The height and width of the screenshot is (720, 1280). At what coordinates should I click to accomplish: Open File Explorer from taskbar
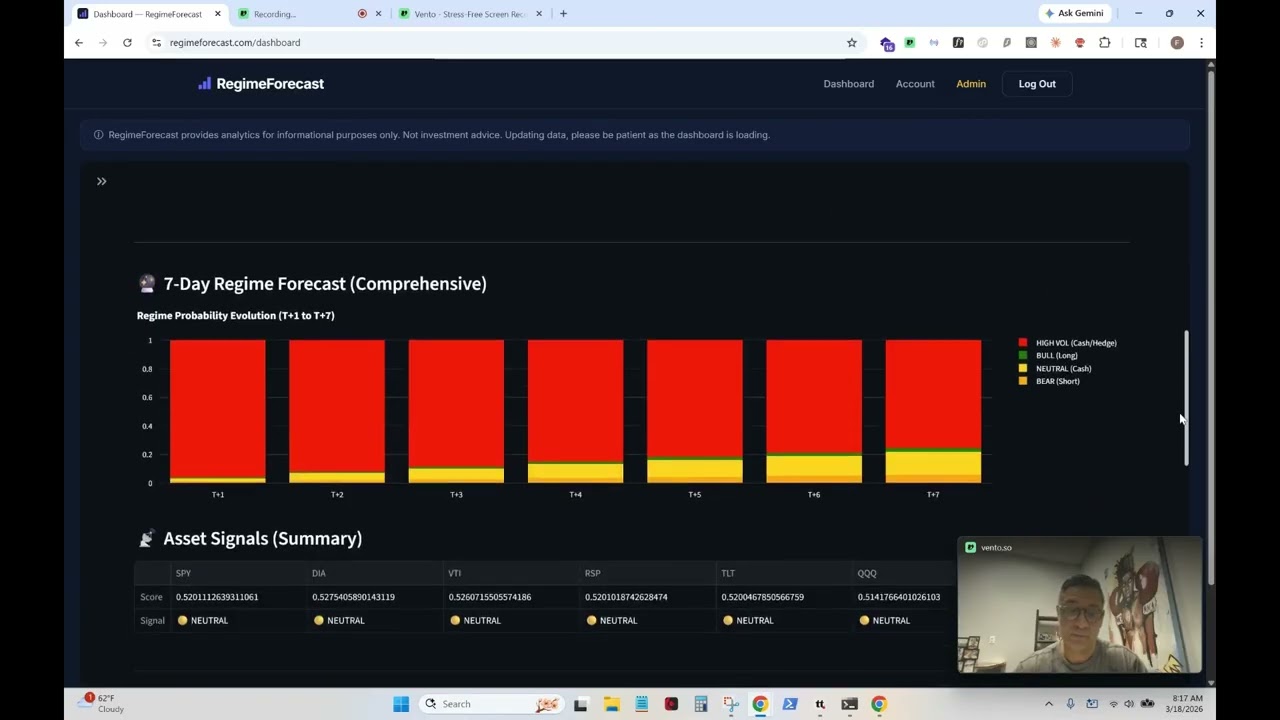point(611,704)
